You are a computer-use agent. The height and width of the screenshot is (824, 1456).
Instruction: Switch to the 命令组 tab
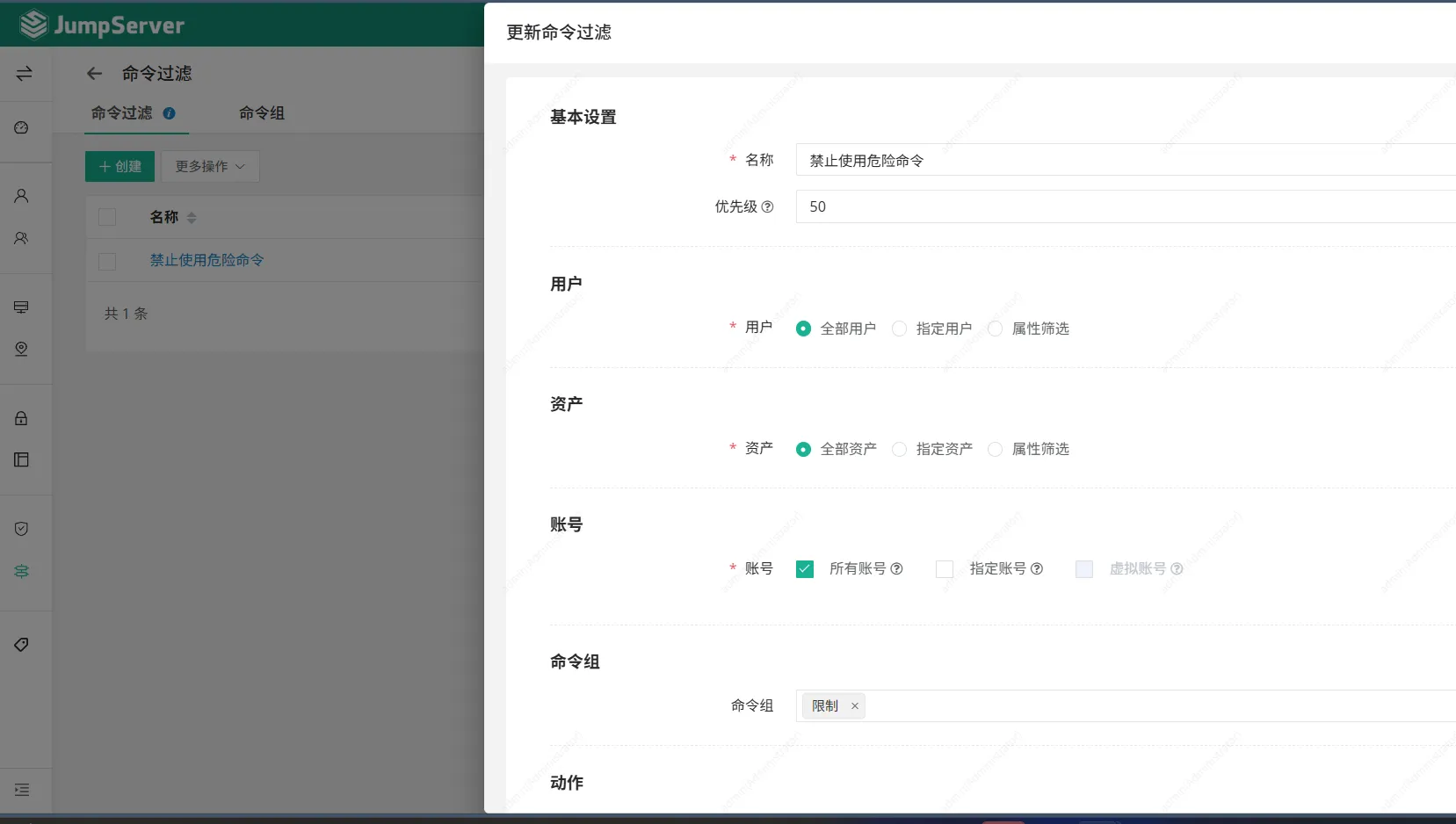(261, 113)
